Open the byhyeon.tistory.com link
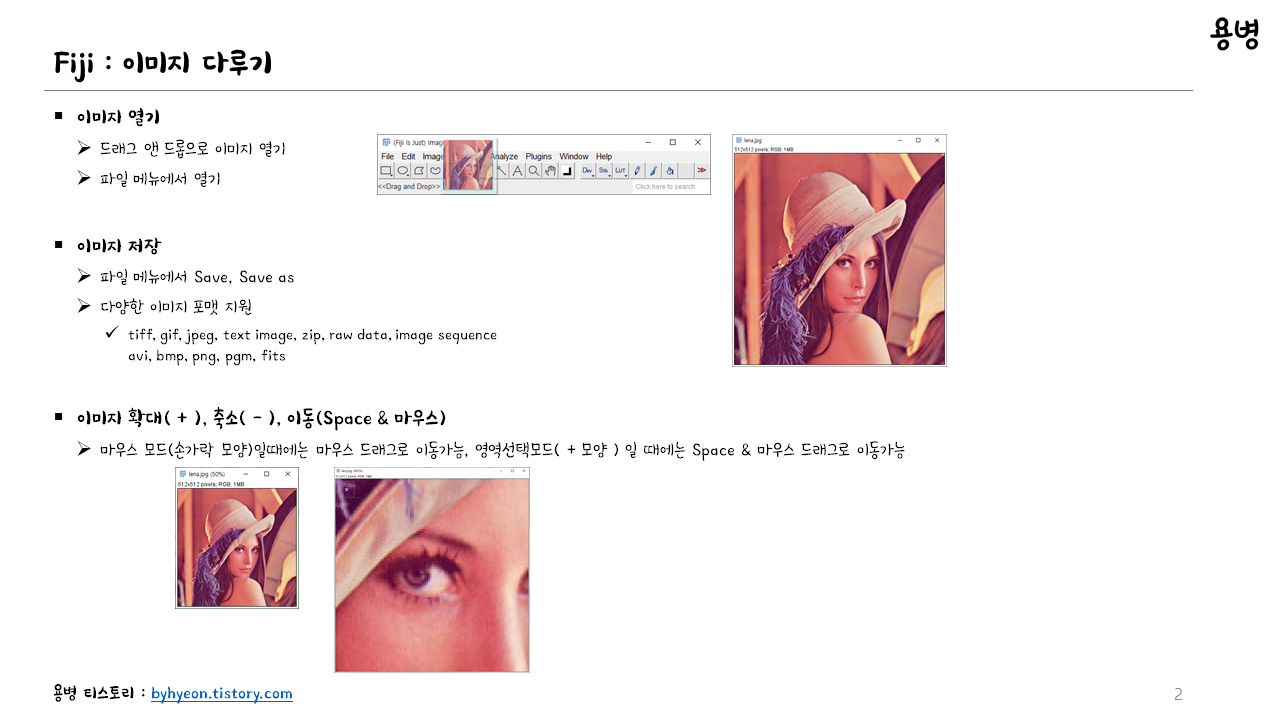1280x720 pixels. point(222,694)
